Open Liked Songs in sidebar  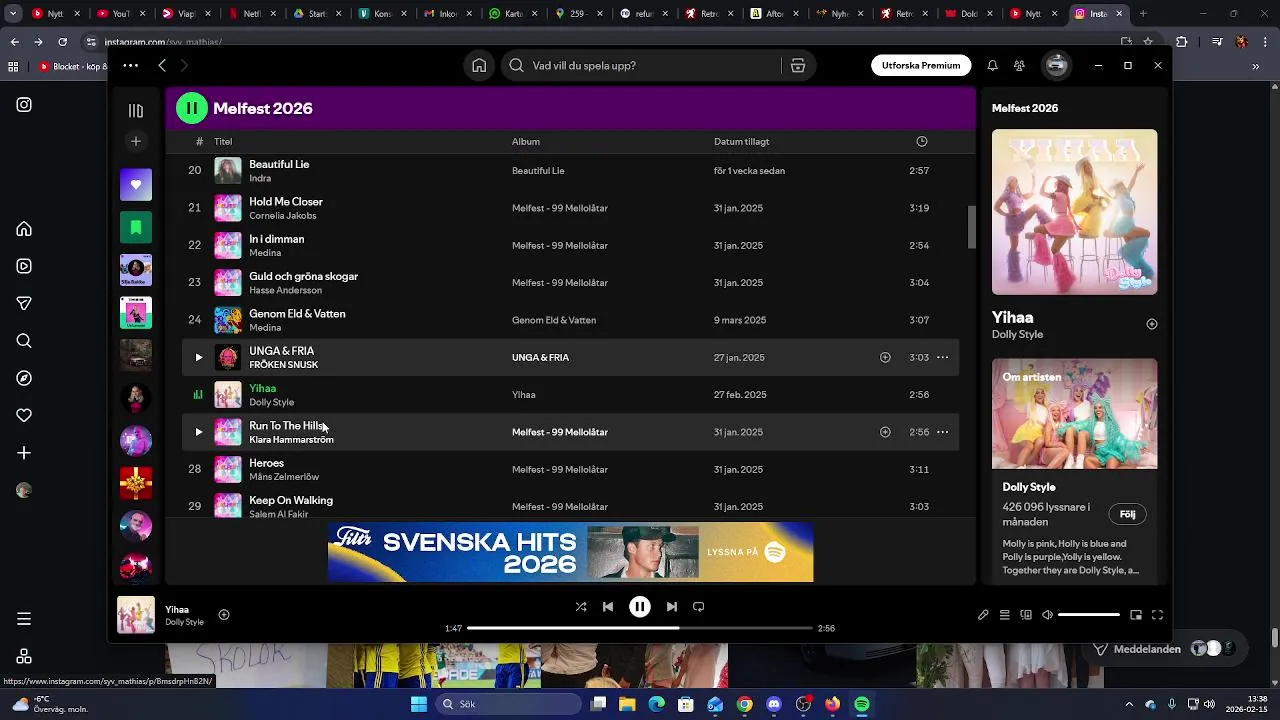(136, 185)
